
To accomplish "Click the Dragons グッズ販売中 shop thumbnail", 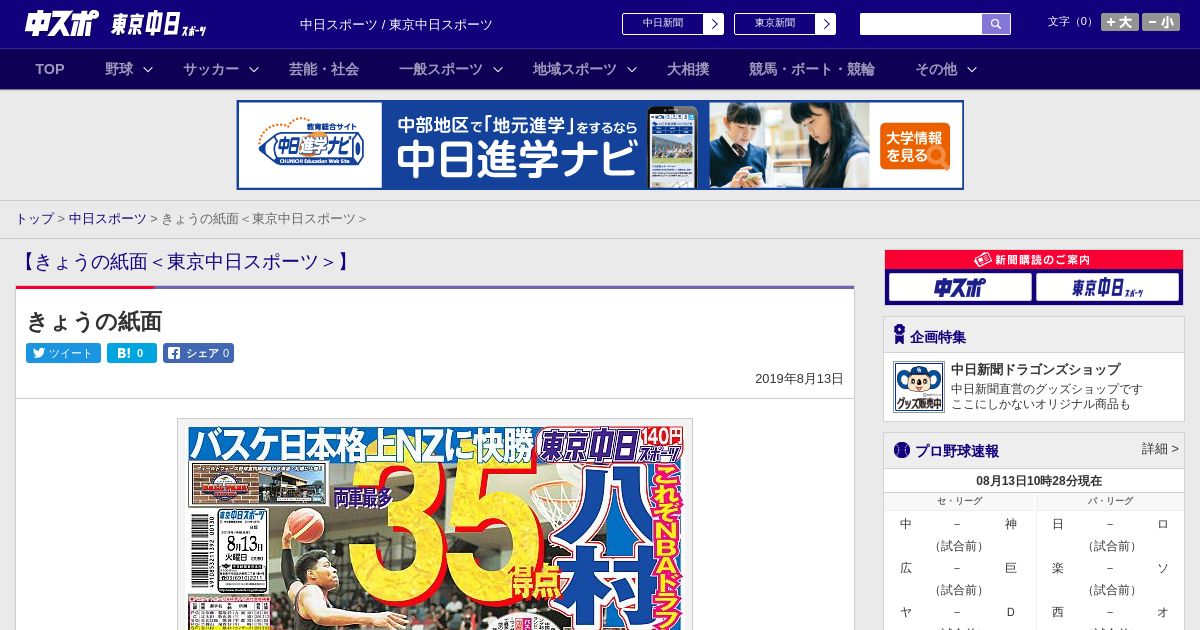I will (x=919, y=387).
